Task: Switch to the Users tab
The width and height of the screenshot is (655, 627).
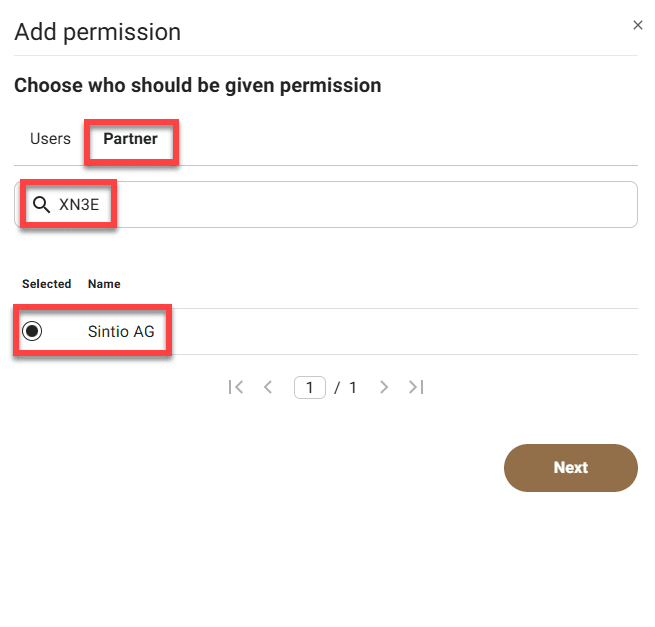Action: pyautogui.click(x=50, y=139)
